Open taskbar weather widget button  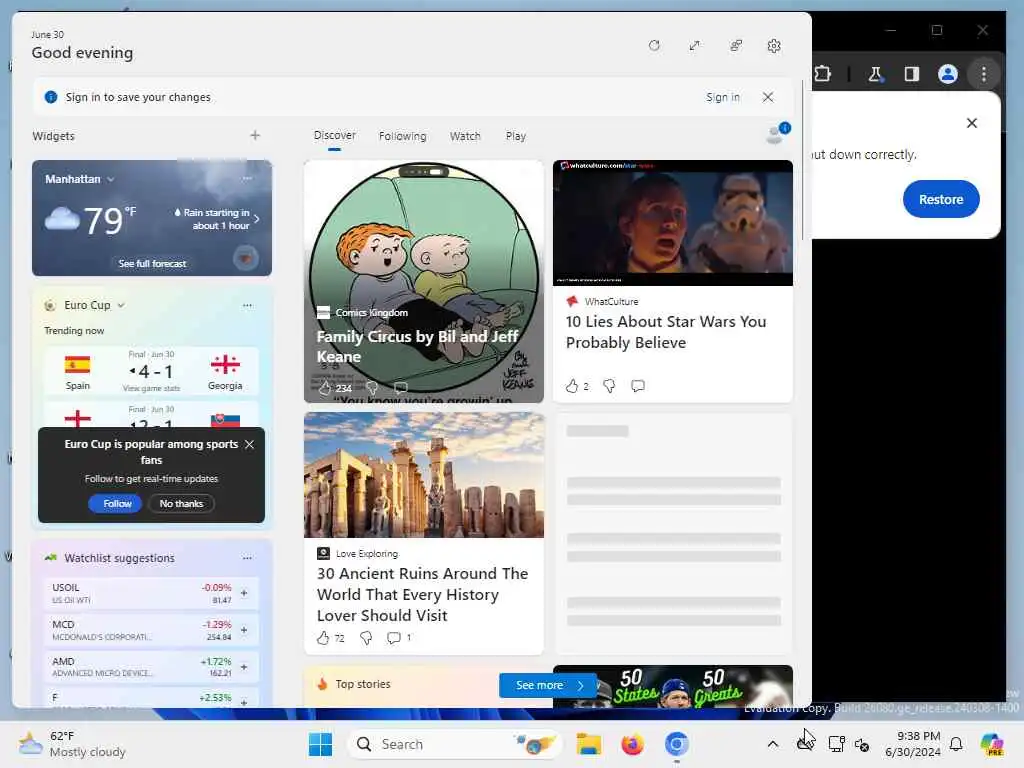click(x=72, y=744)
